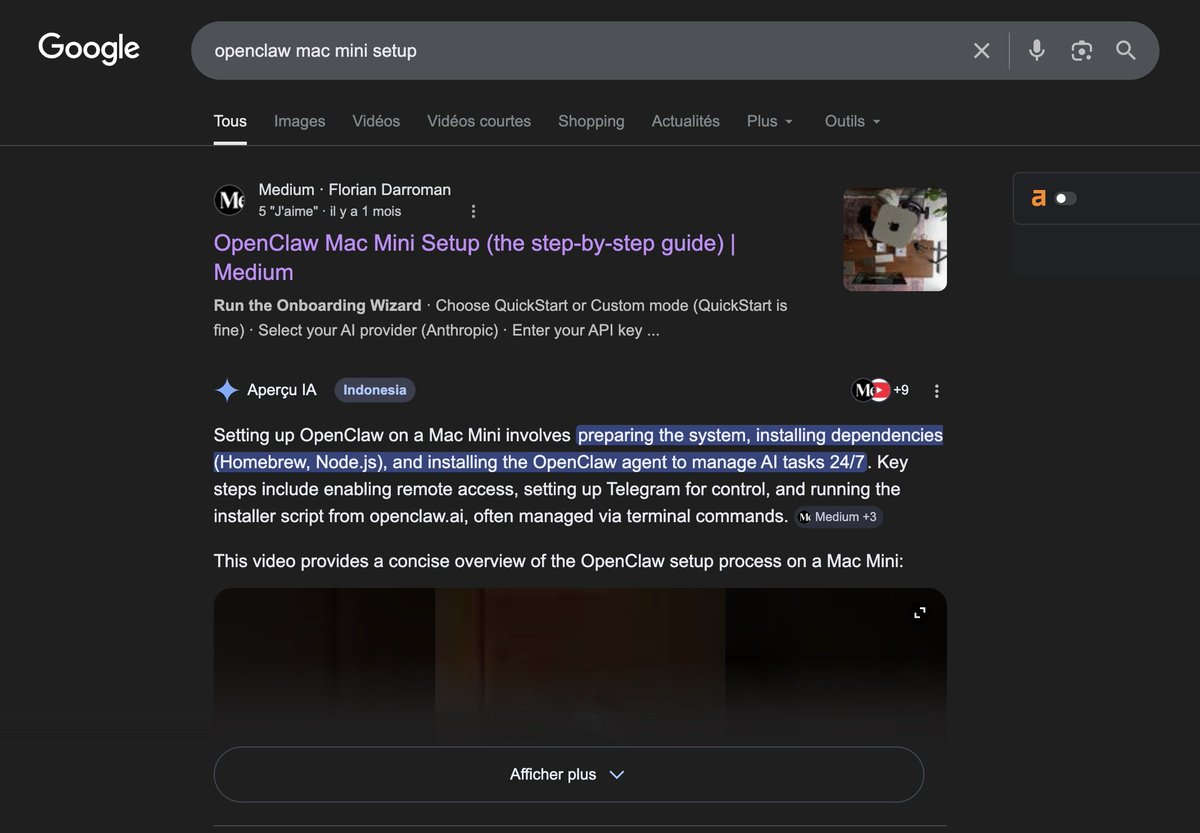Open Google Lens image search

pos(1081,50)
